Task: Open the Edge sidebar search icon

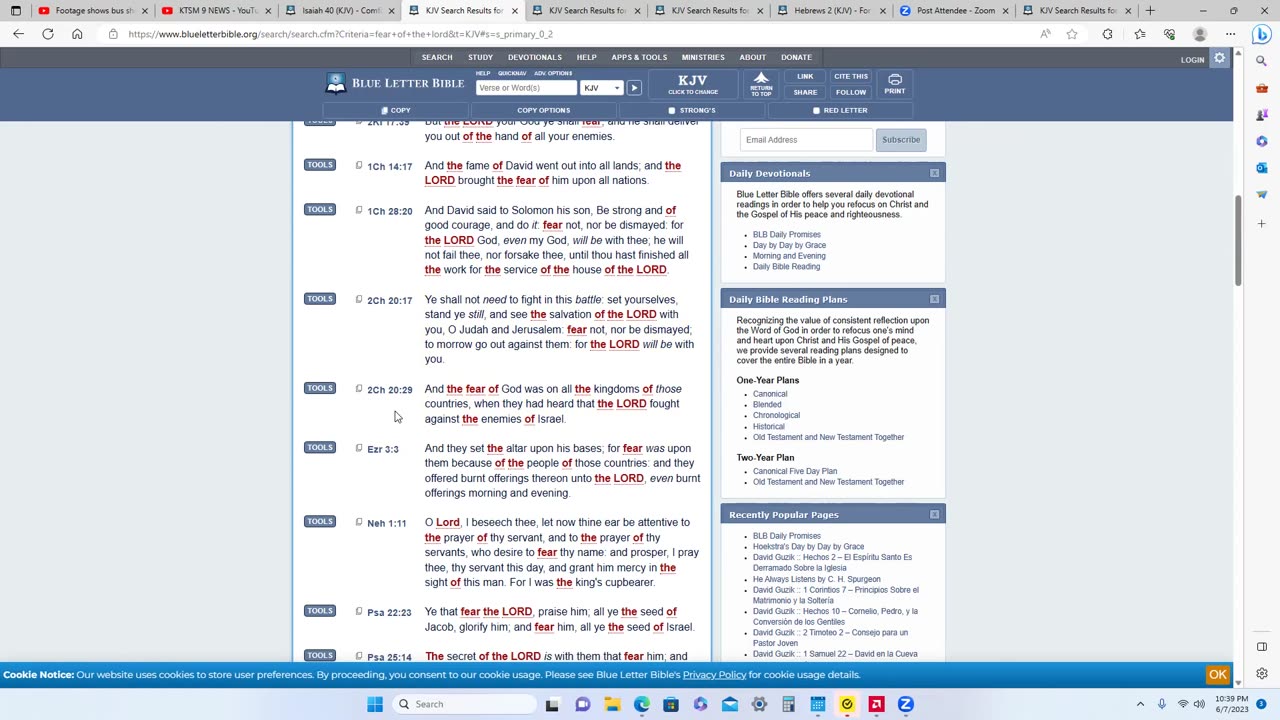Action: 1262,61
